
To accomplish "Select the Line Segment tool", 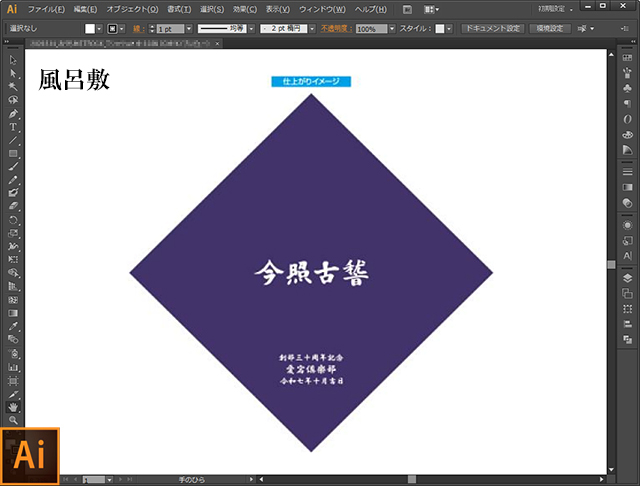I will coord(13,140).
